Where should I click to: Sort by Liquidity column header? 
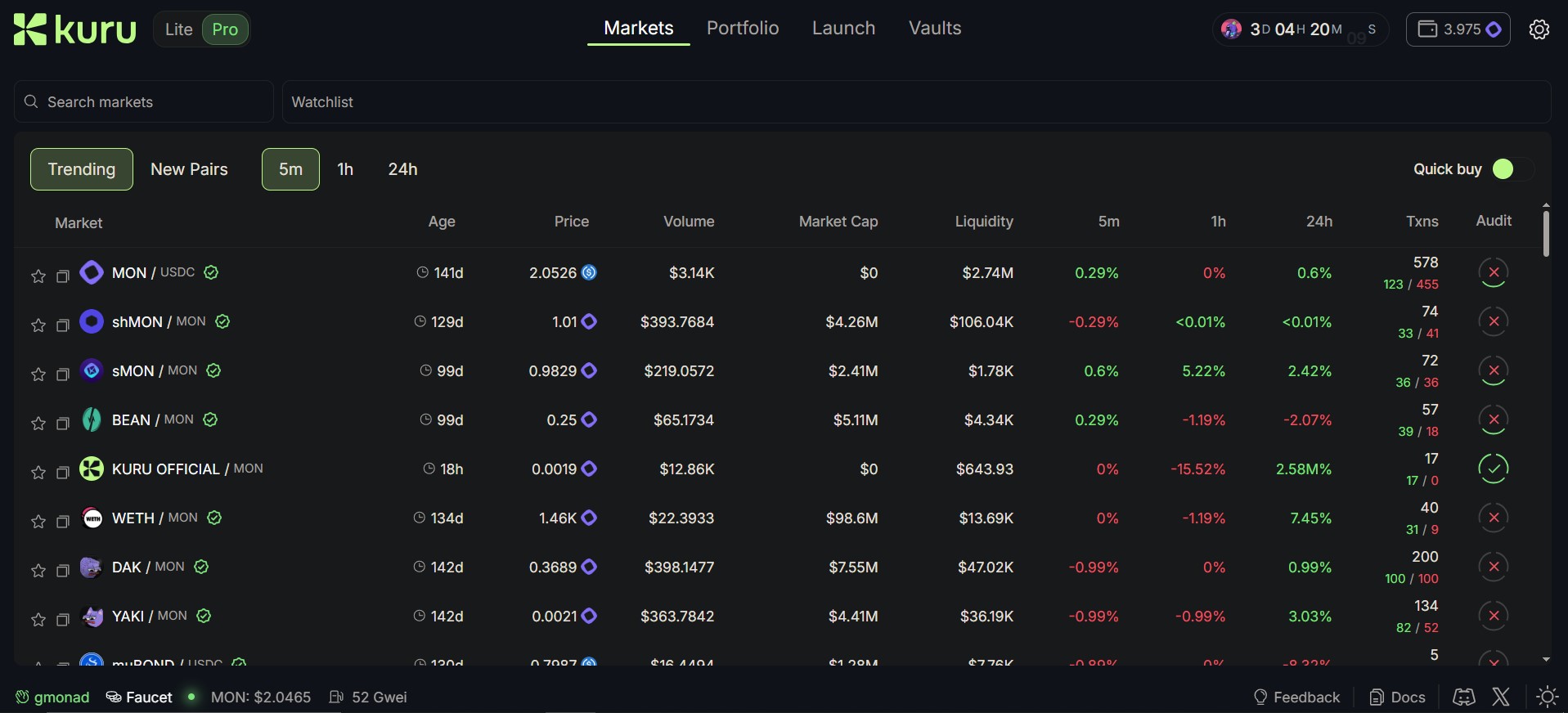click(984, 222)
